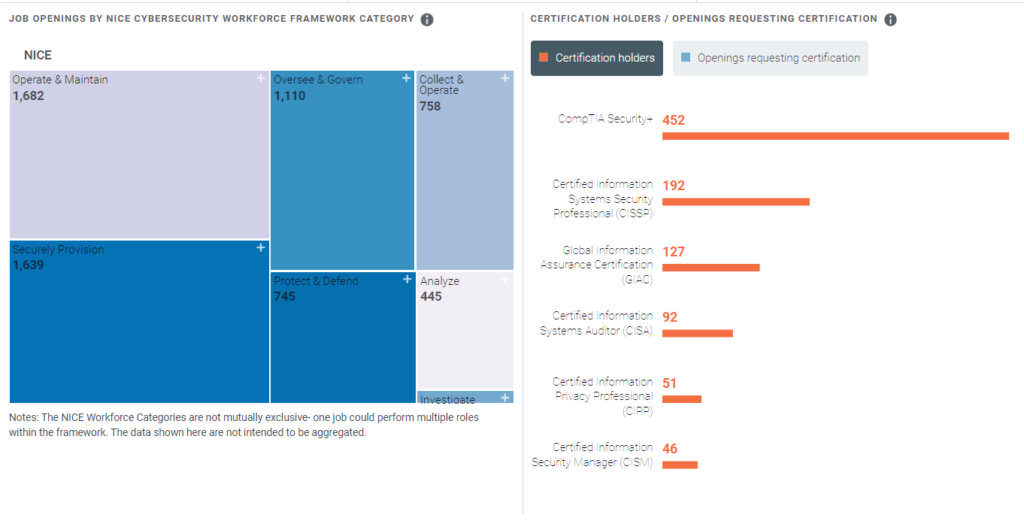Click the NICE treemap title

[37, 56]
